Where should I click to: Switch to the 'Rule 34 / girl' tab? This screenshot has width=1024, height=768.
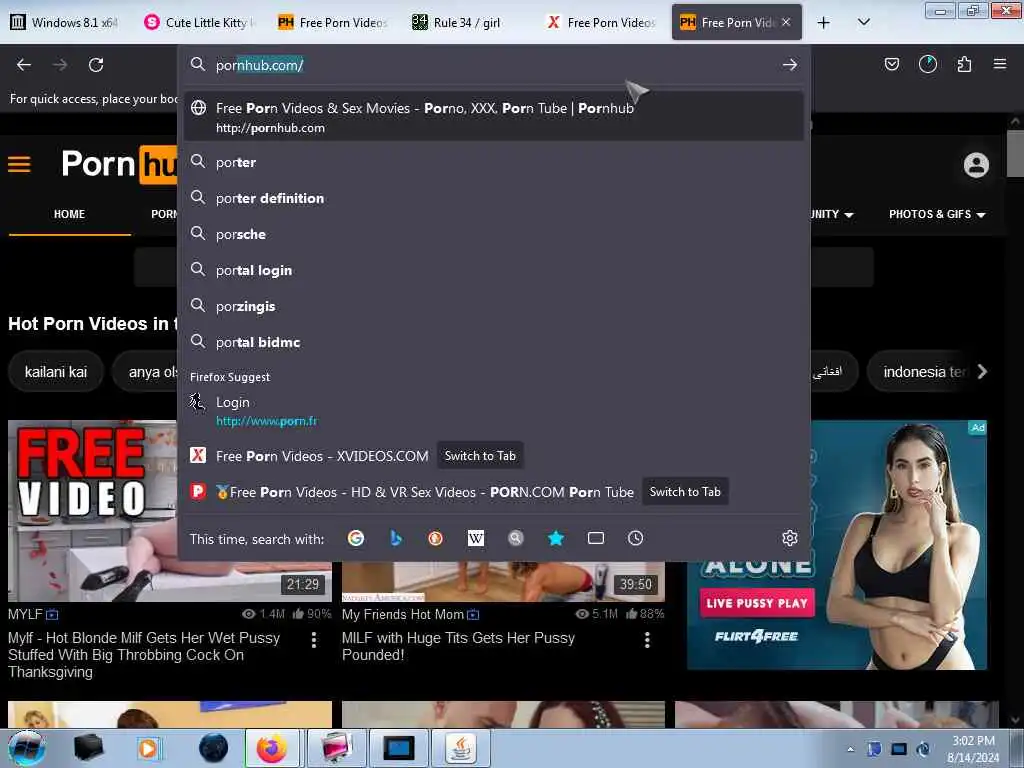click(467, 23)
